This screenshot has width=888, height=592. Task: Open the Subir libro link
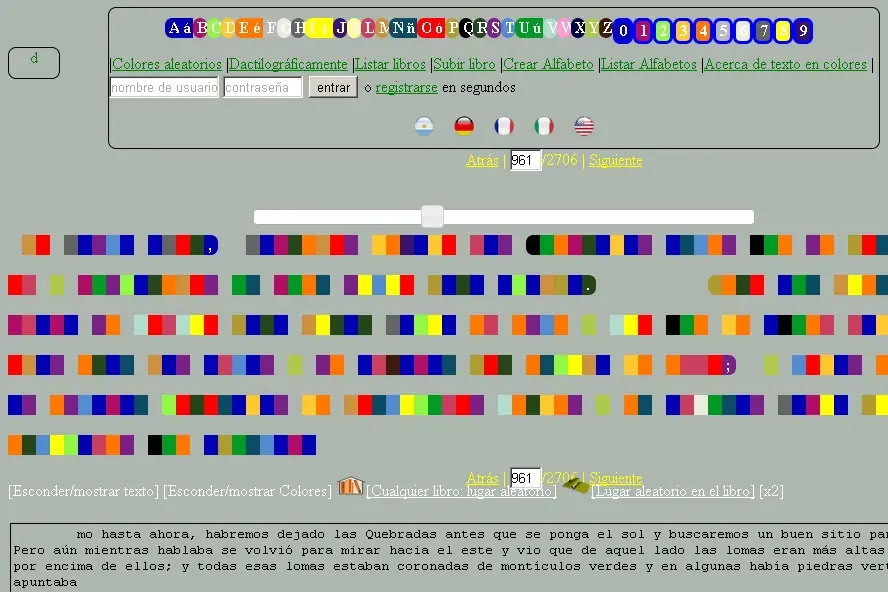(x=464, y=64)
